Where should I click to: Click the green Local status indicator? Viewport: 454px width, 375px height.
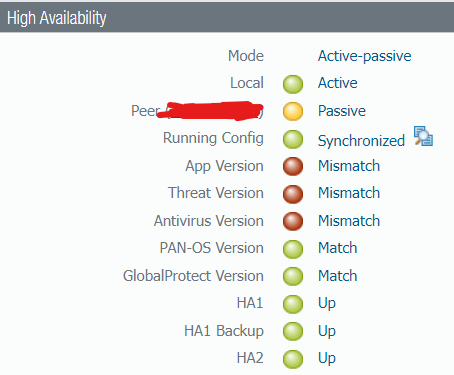tap(293, 84)
